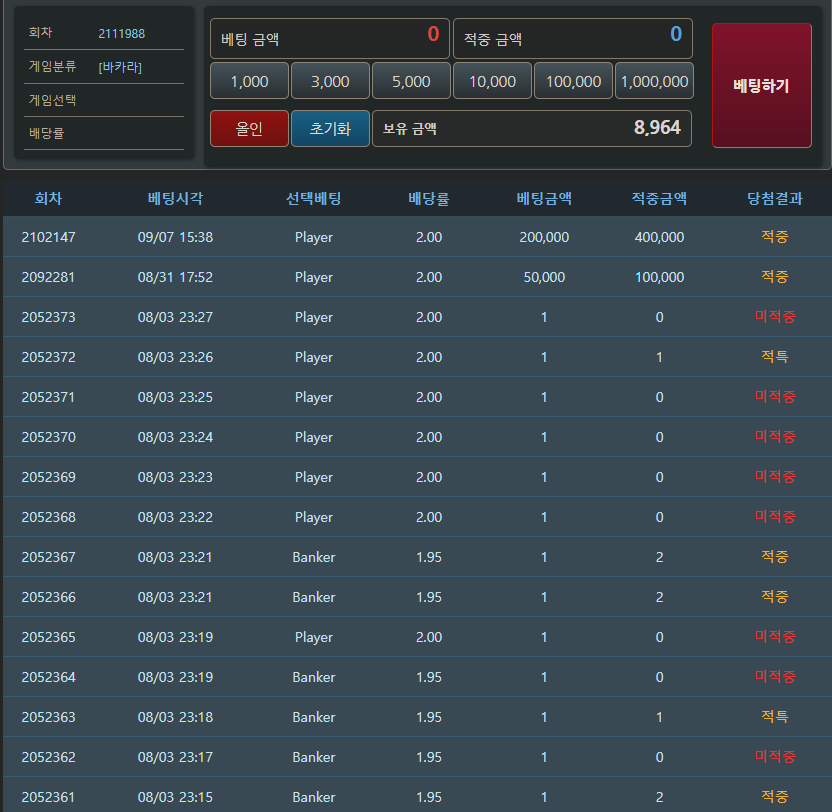Click 2.00 odds in round 2052370 row
832x812 pixels.
pos(429,437)
